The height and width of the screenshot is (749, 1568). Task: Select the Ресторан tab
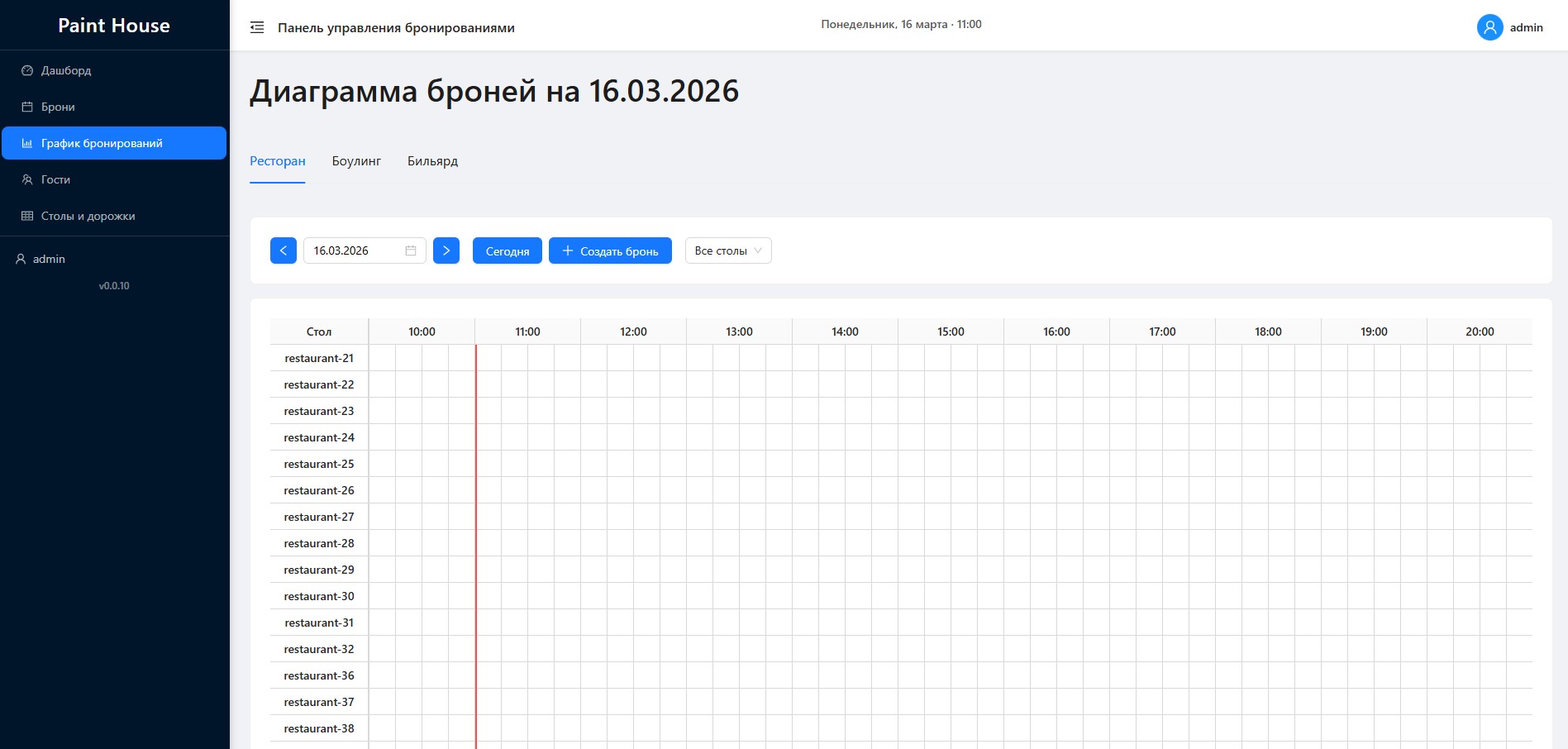tap(277, 161)
